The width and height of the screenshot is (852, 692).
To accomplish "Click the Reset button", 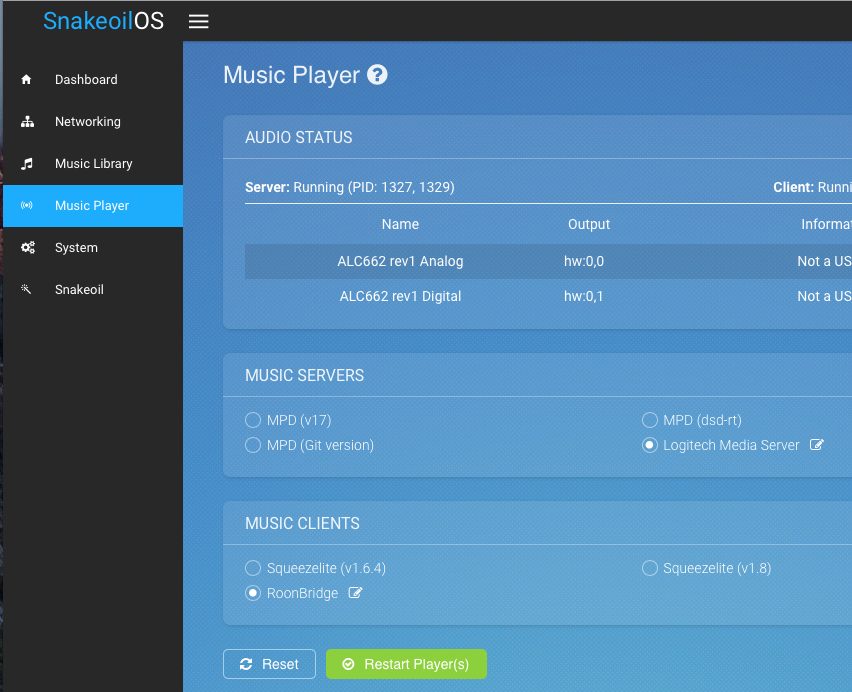I will pos(269,664).
